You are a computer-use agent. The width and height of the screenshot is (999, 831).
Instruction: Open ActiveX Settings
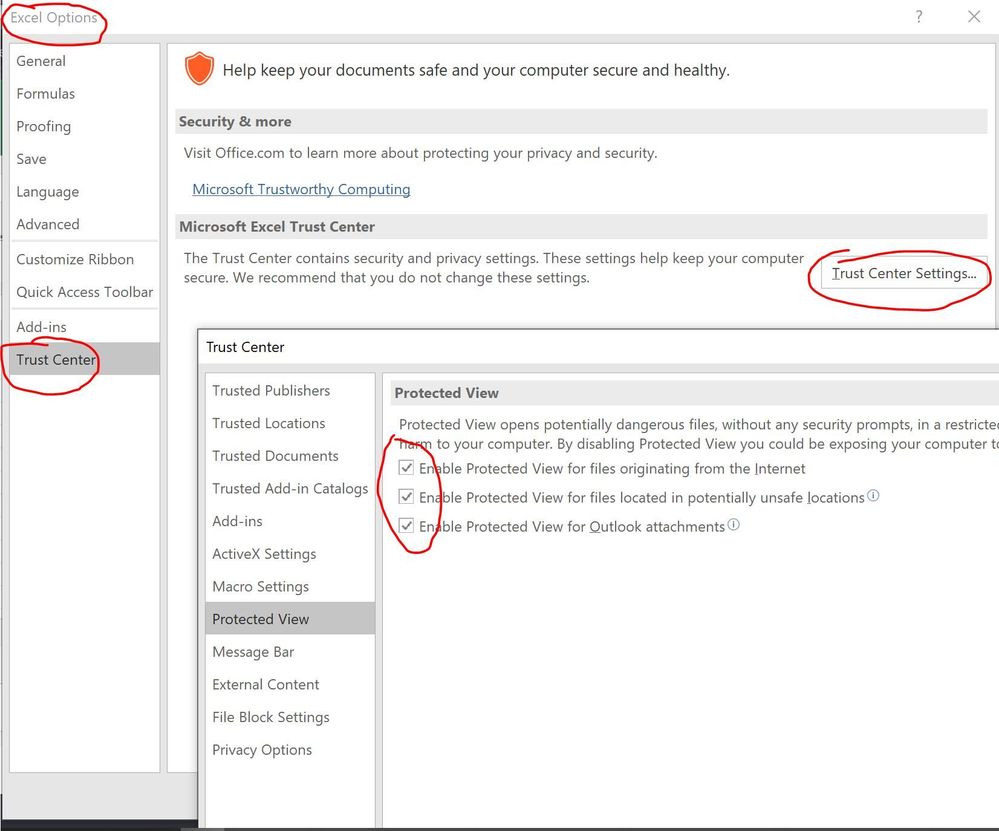290,554
